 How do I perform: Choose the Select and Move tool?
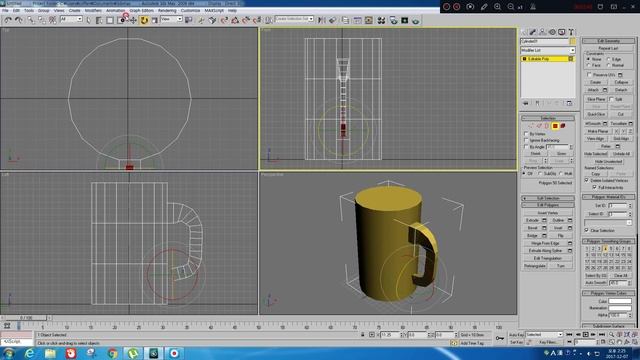click(x=133, y=20)
